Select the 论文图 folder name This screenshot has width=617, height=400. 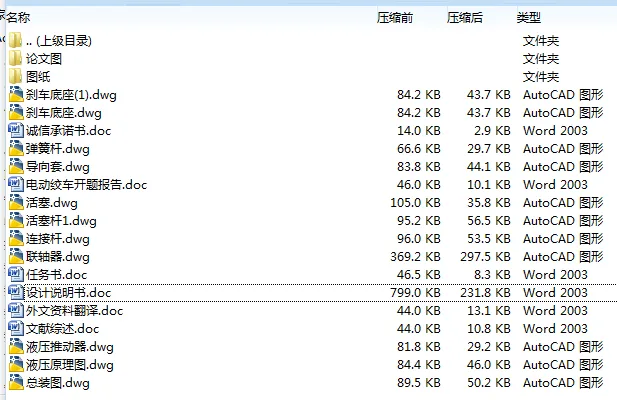44,59
